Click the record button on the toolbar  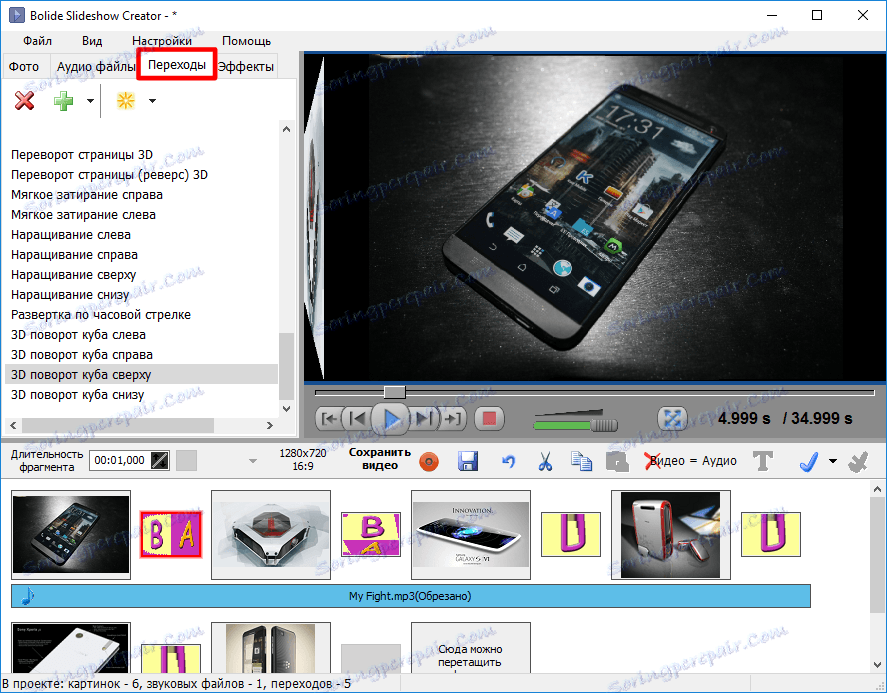429,461
